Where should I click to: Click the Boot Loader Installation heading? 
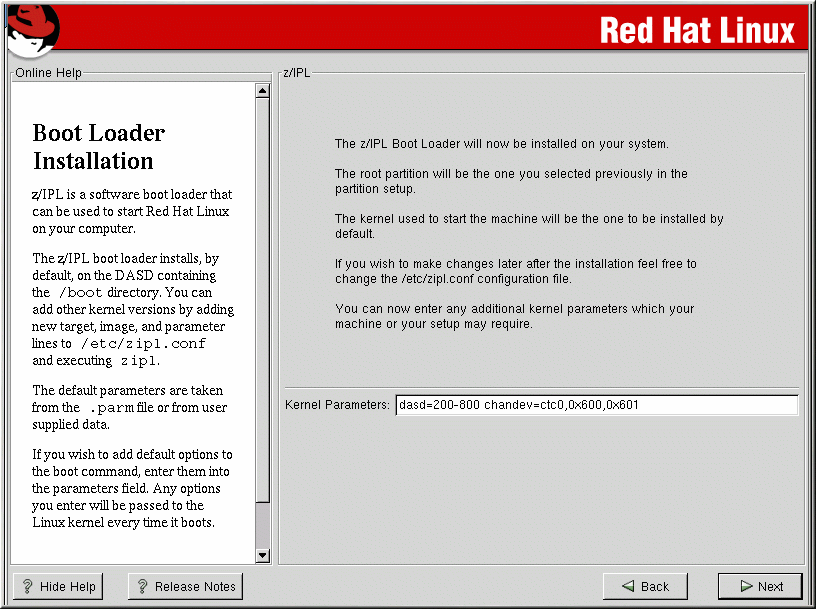99,147
